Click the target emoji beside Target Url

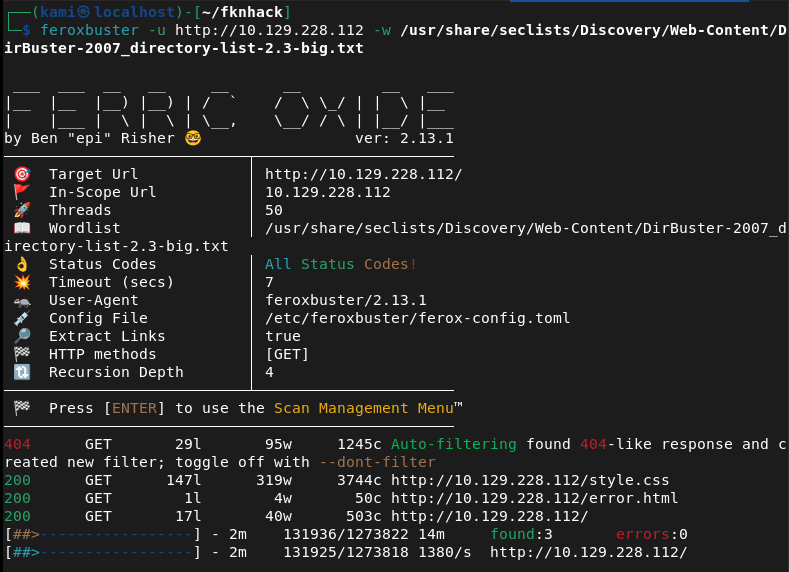tap(22, 174)
